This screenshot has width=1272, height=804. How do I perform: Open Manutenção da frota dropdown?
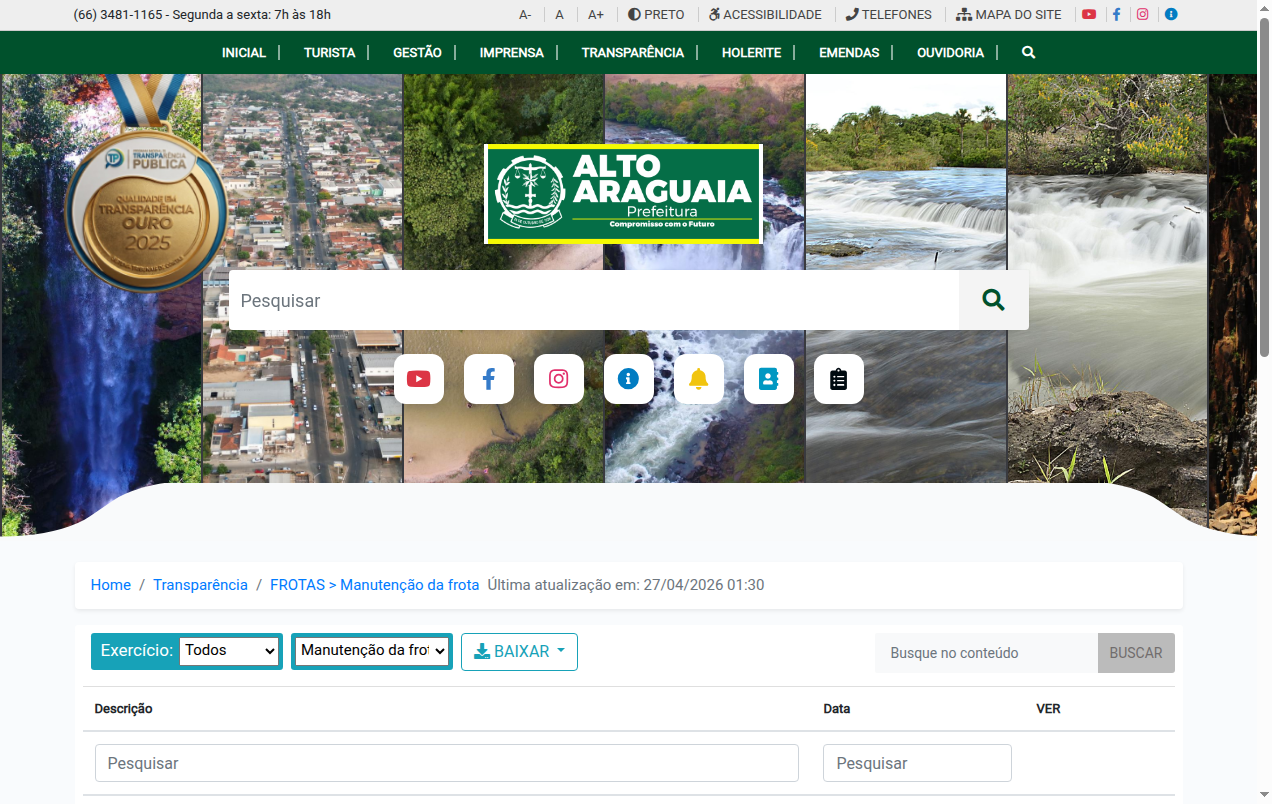click(372, 651)
